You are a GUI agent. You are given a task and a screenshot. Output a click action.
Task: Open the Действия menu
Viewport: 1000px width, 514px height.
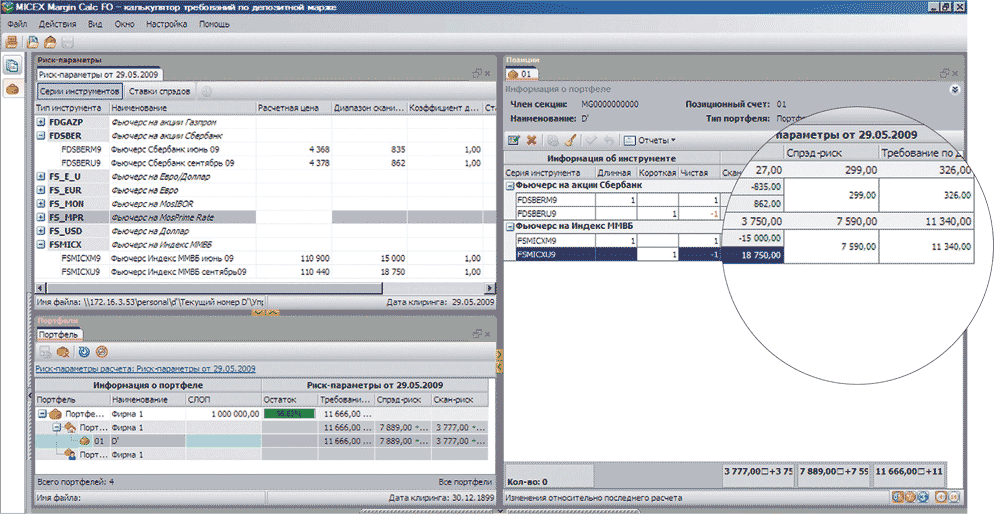point(57,24)
